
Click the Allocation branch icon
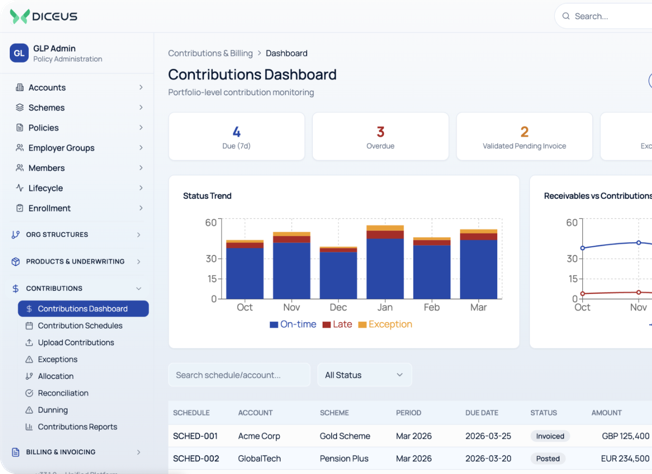[29, 376]
